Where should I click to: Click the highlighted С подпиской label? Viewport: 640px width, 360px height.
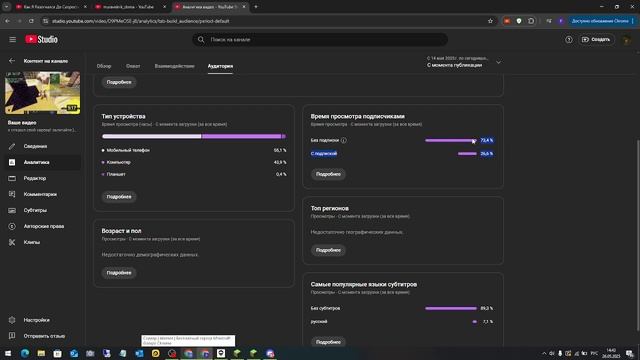(324, 154)
